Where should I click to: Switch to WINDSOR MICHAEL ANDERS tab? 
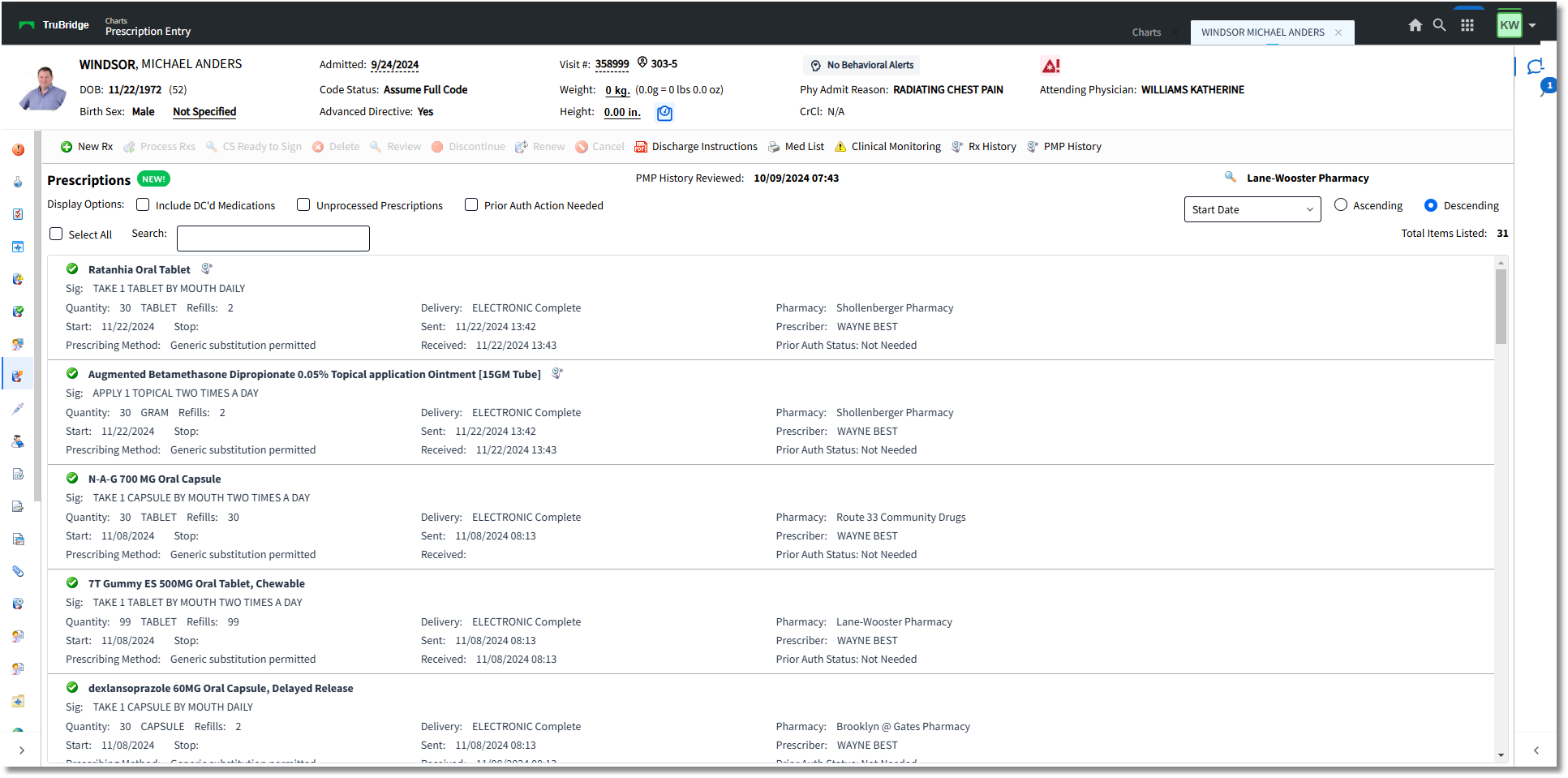(1262, 32)
